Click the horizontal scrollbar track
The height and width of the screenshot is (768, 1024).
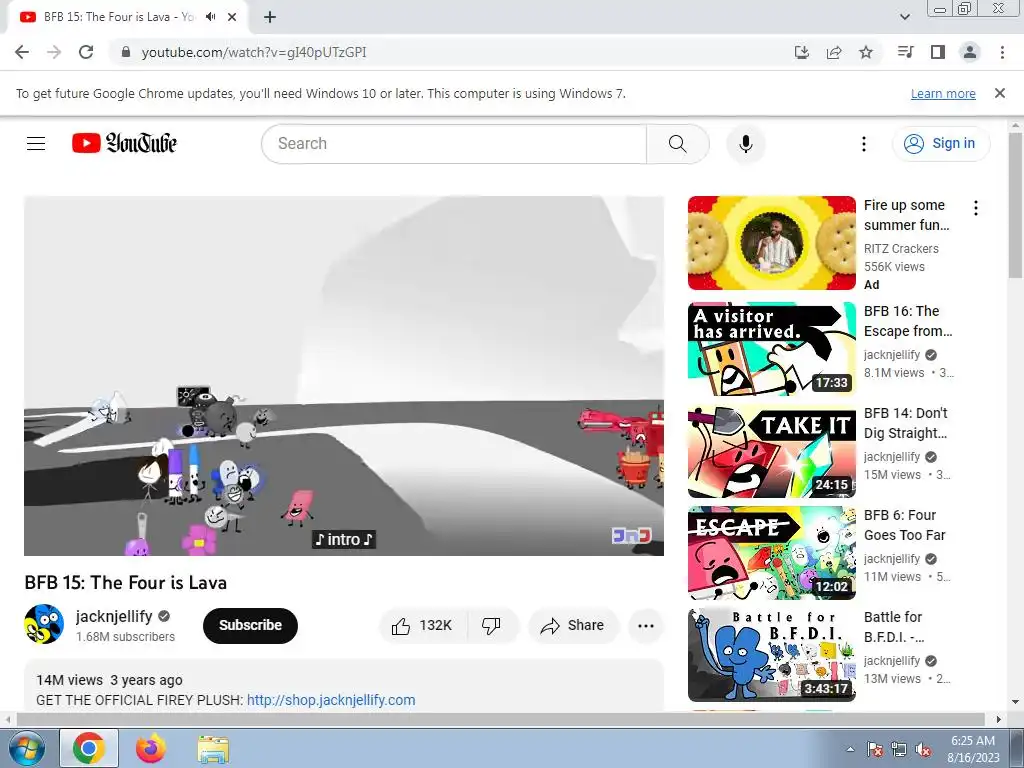click(500, 719)
